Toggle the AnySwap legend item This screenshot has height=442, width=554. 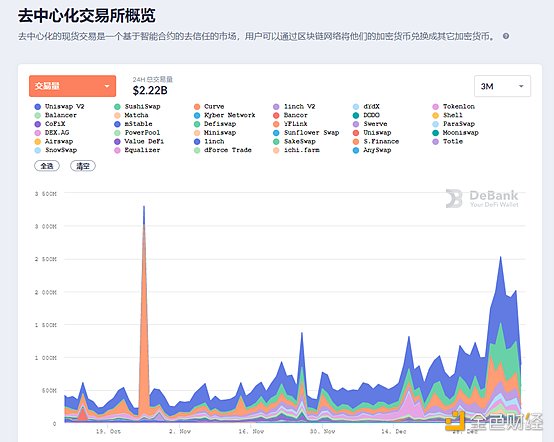372,150
